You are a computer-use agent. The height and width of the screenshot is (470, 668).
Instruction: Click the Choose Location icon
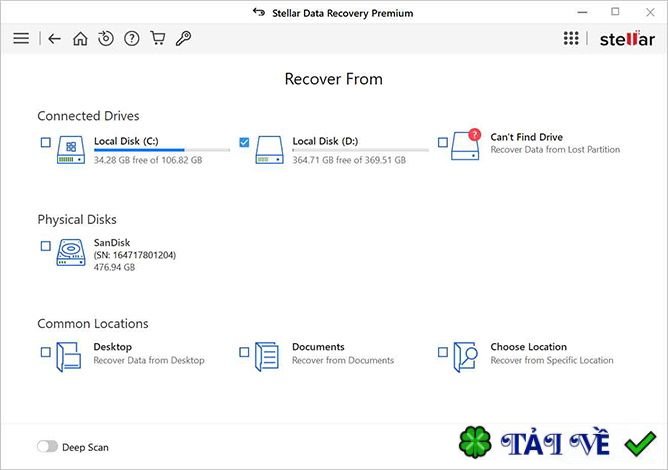pyautogui.click(x=465, y=357)
